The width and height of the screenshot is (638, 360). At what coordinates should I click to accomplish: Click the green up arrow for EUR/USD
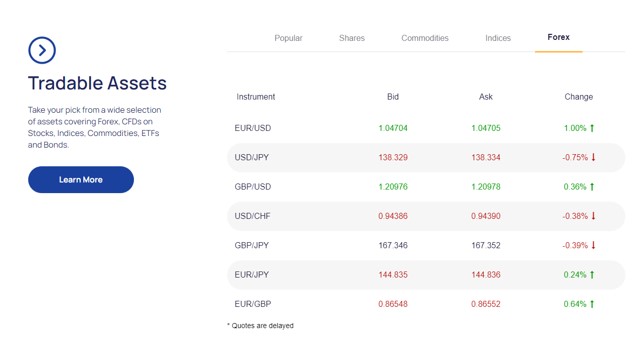pos(592,128)
